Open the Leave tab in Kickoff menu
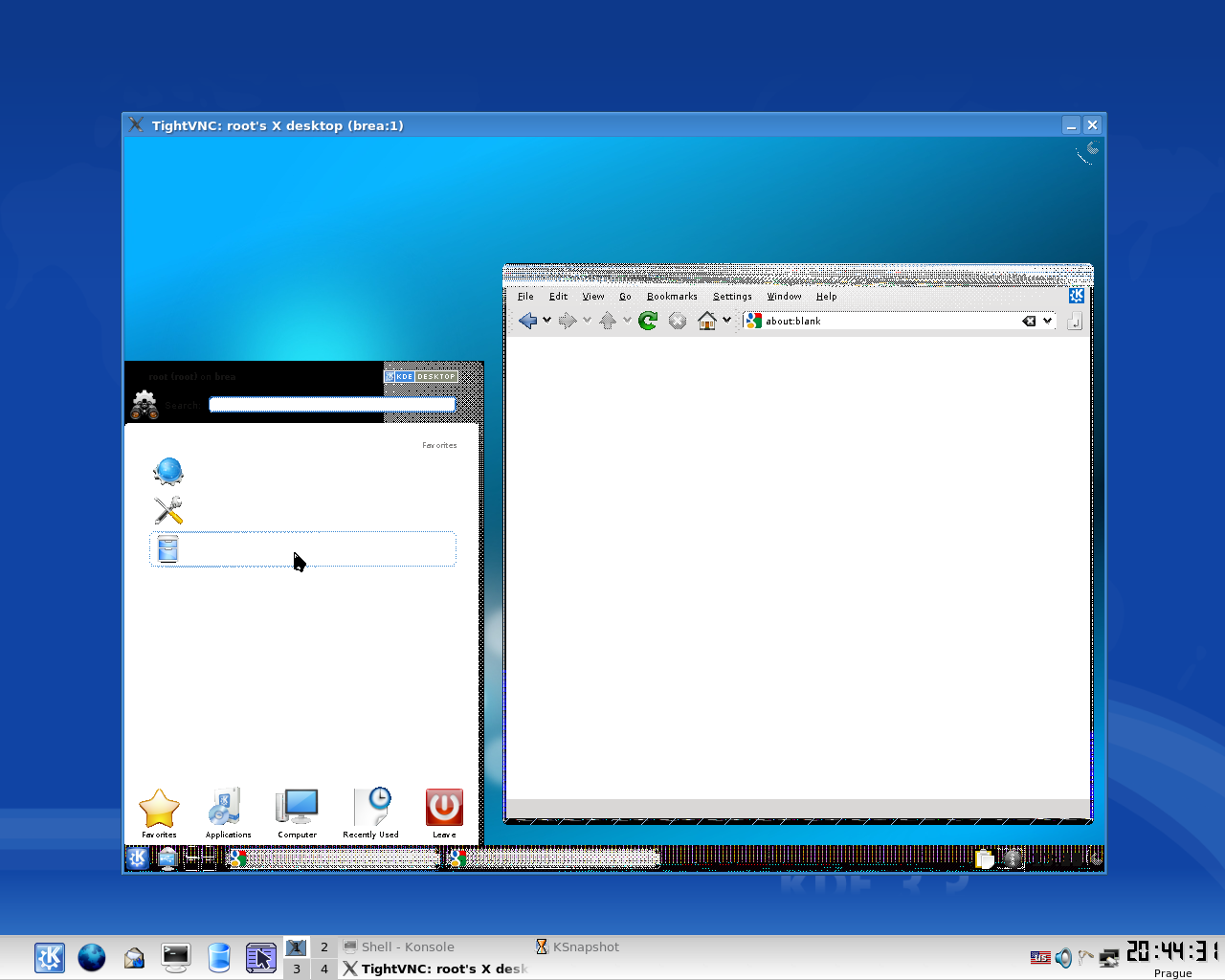This screenshot has height=980, width=1225. coord(444,813)
